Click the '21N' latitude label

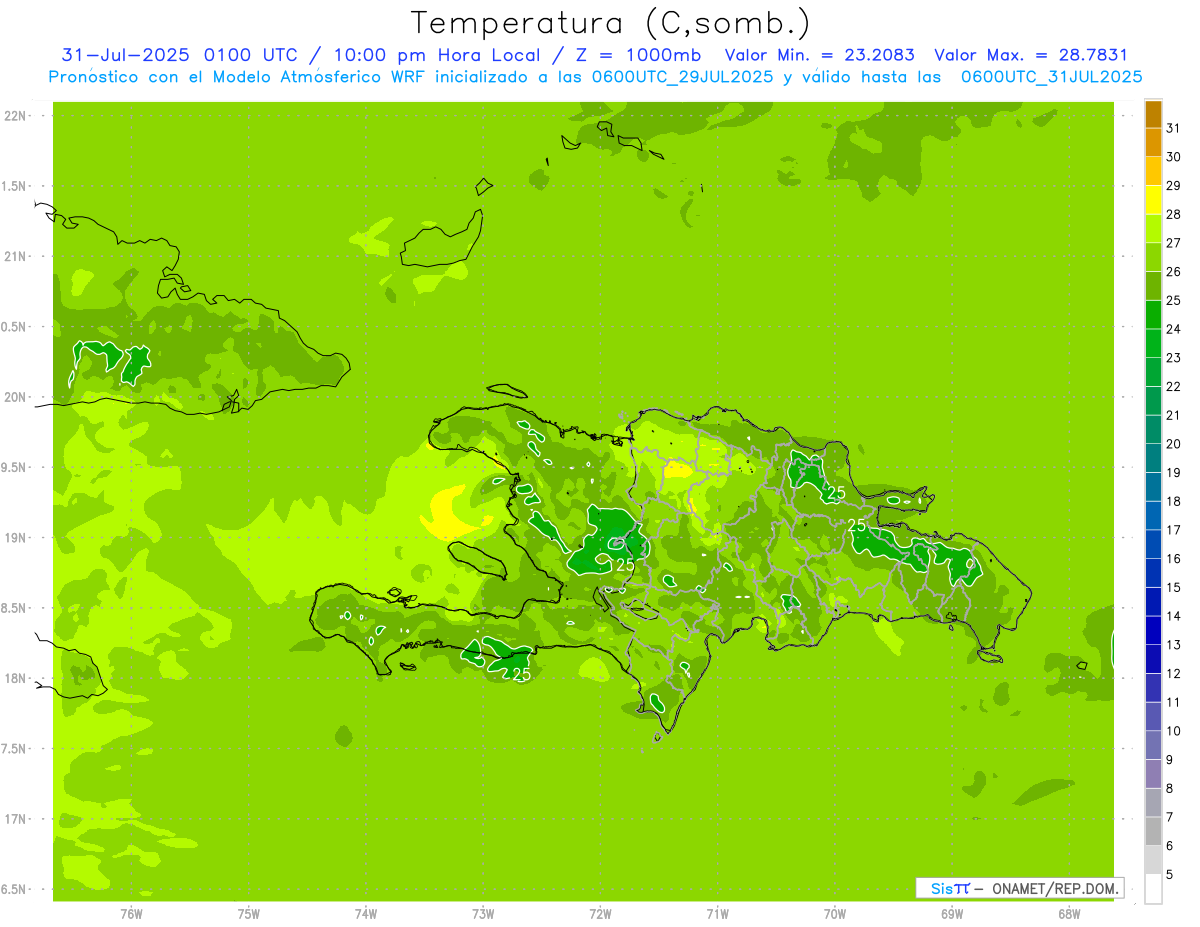click(16, 256)
